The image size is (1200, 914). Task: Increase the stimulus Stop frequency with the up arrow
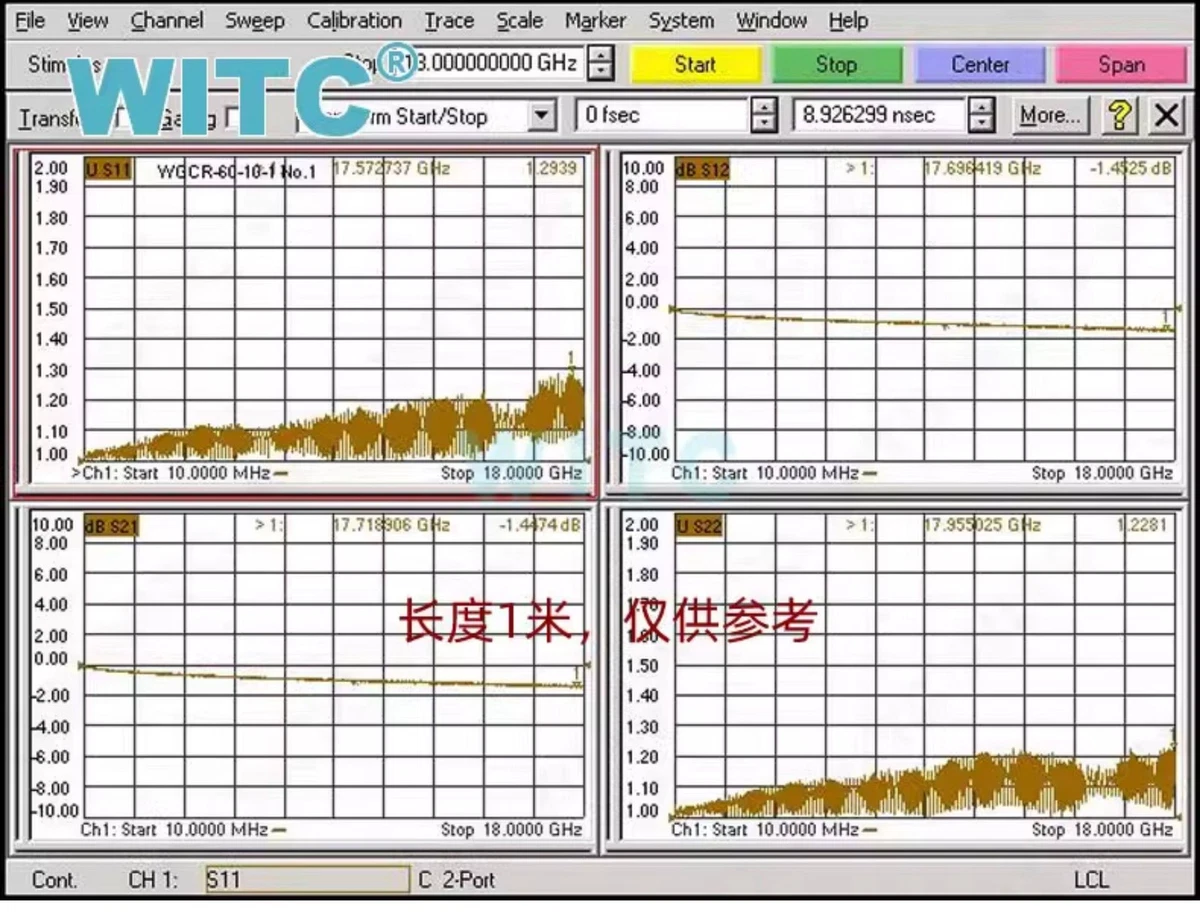(600, 55)
